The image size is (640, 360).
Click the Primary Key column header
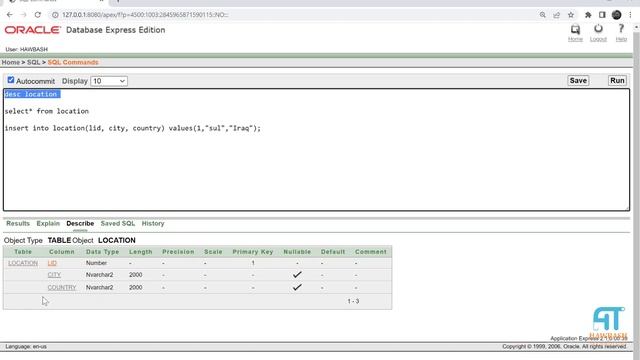coord(253,252)
